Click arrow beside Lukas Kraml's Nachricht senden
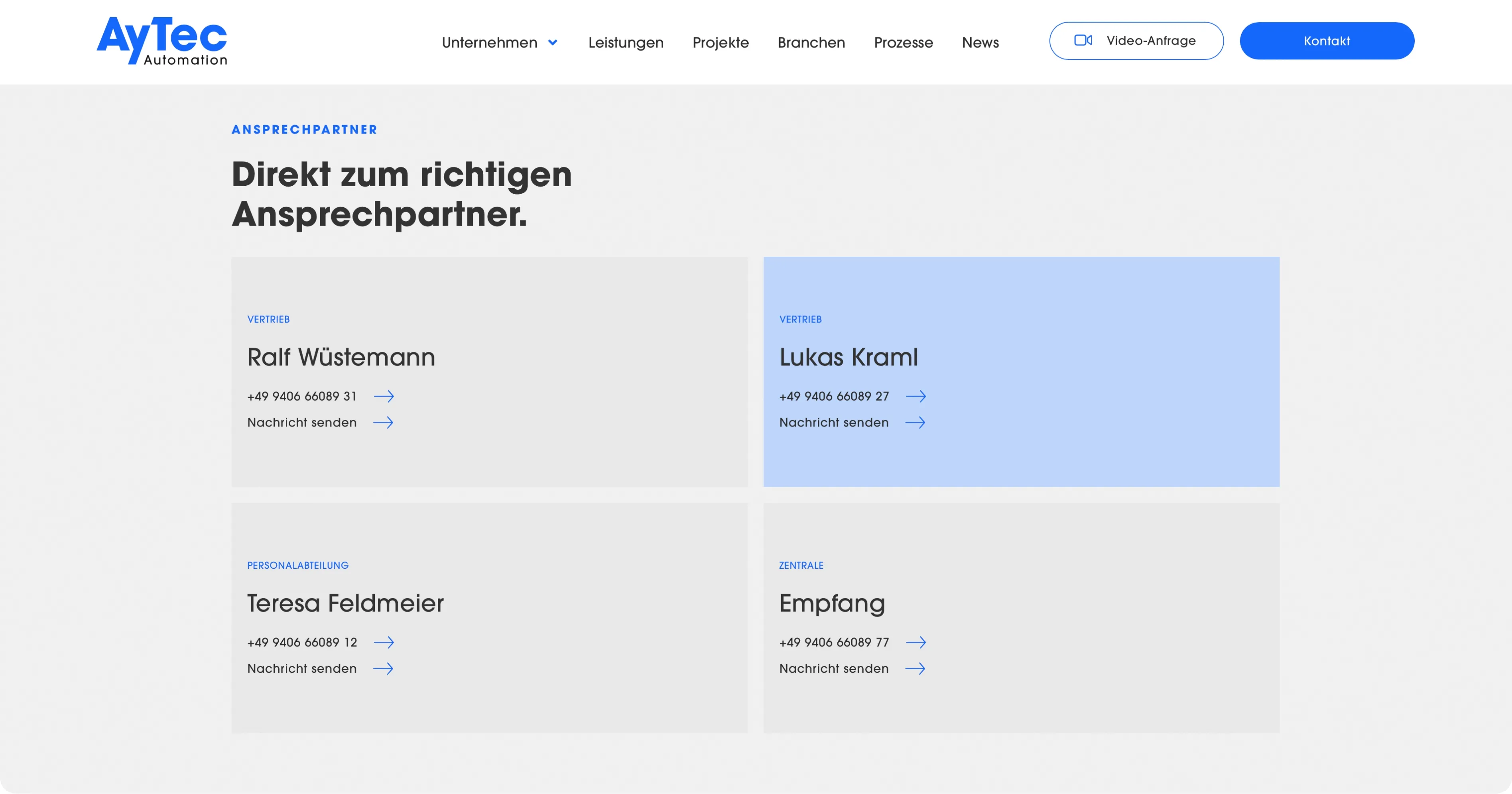This screenshot has width=1512, height=794. [x=915, y=423]
